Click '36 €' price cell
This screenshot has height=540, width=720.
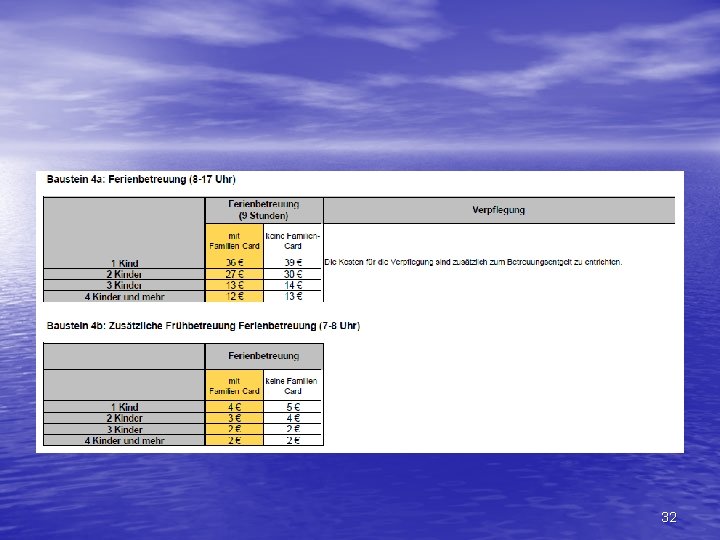(x=234, y=263)
